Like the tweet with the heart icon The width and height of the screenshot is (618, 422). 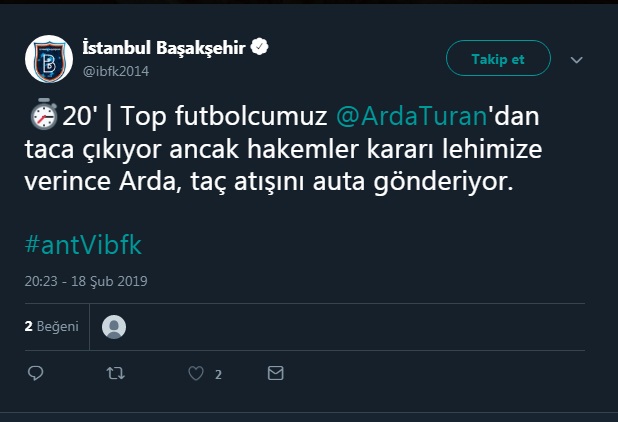click(x=196, y=373)
